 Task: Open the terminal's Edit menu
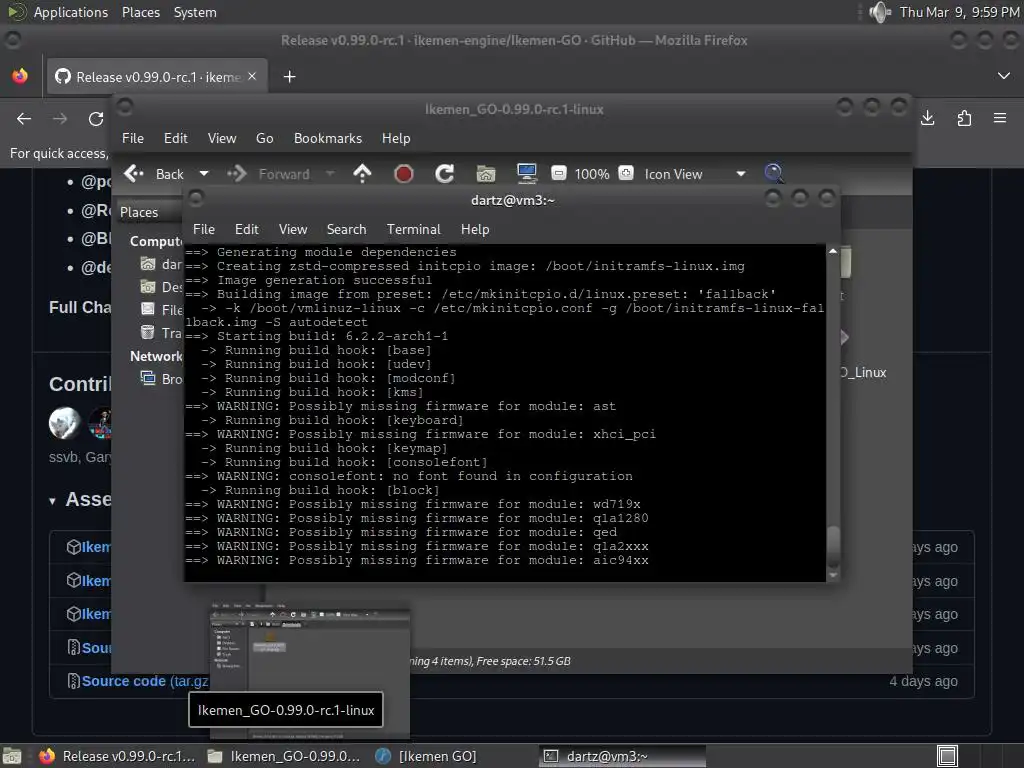pyautogui.click(x=247, y=229)
